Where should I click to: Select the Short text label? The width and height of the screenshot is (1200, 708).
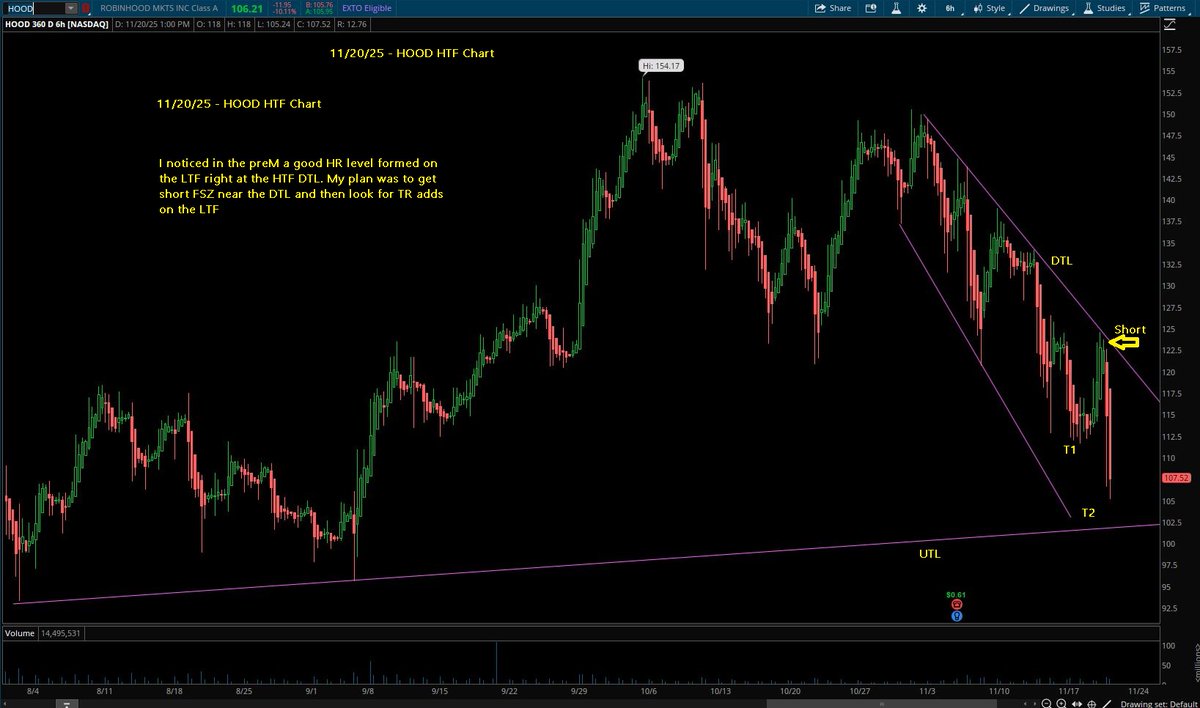1130,329
